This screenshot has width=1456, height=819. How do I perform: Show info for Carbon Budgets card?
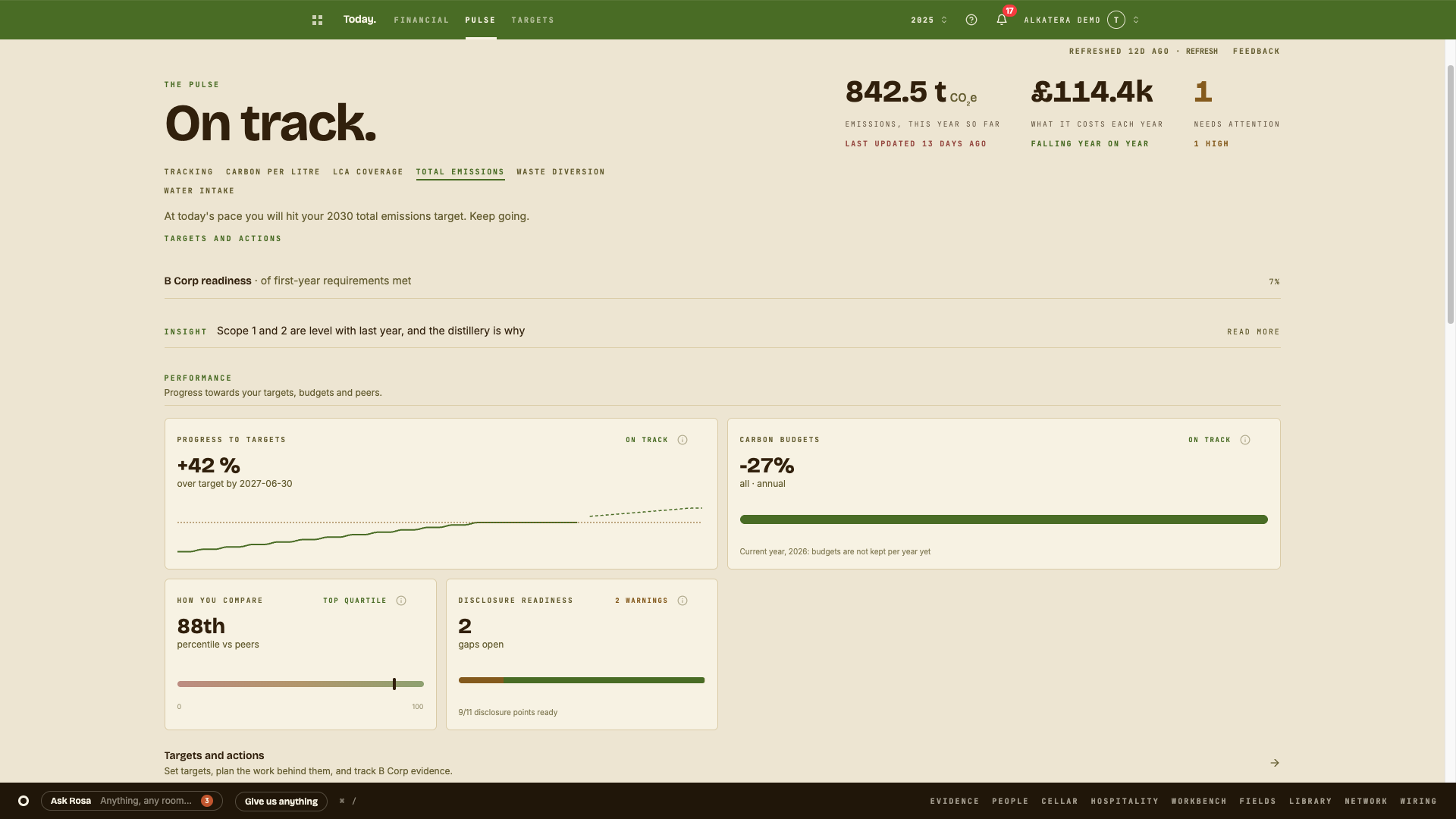pyautogui.click(x=1245, y=440)
